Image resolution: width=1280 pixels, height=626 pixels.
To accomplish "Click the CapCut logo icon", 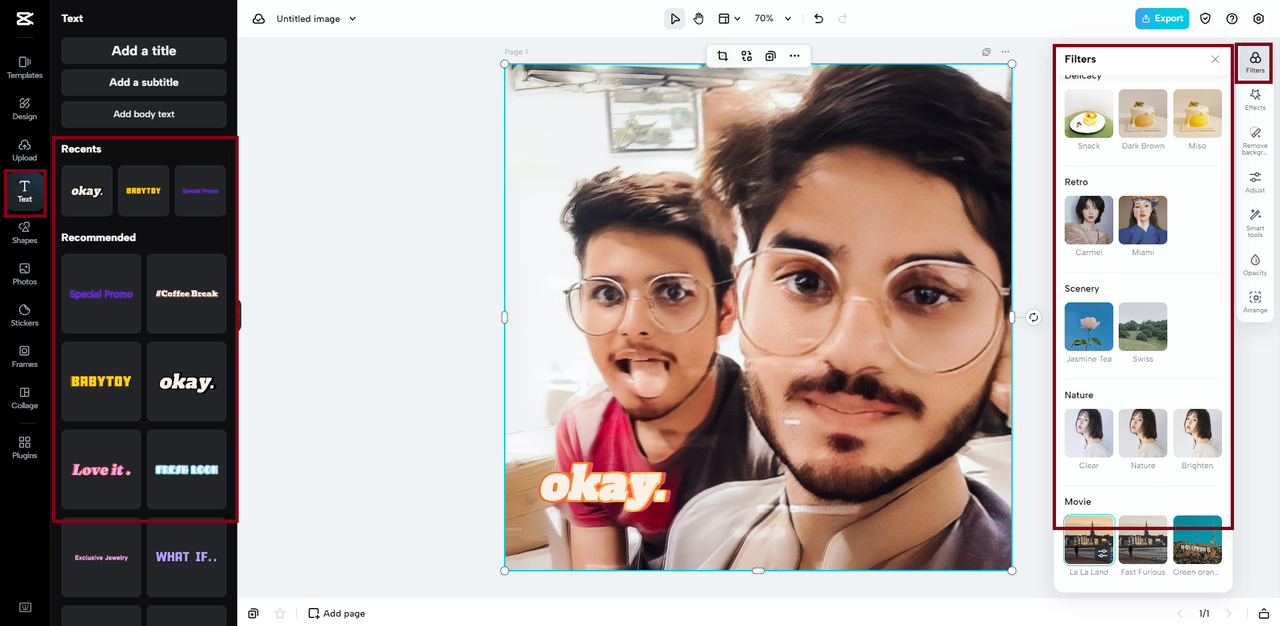I will 25,19.
